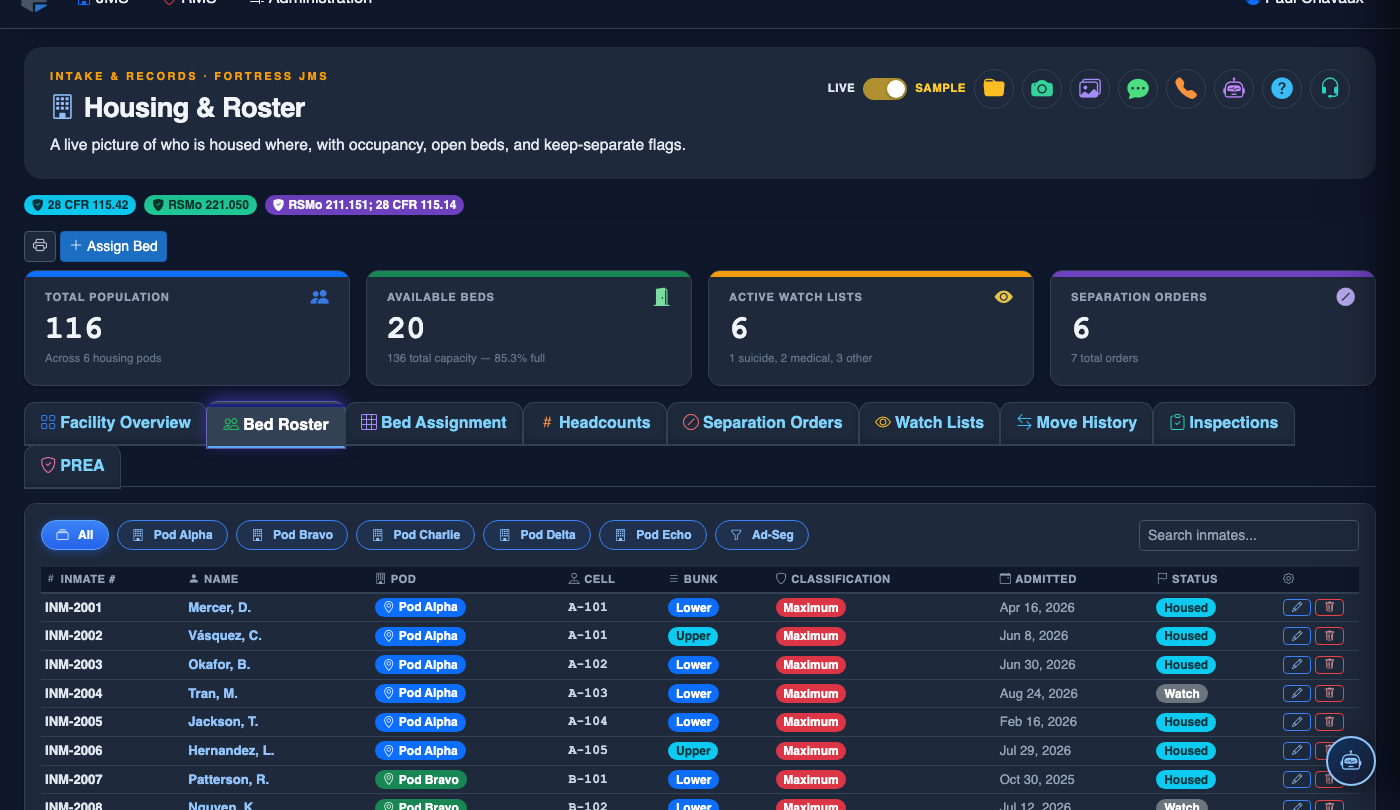The height and width of the screenshot is (810, 1400).
Task: Click the green camera icon
Action: tap(1041, 88)
